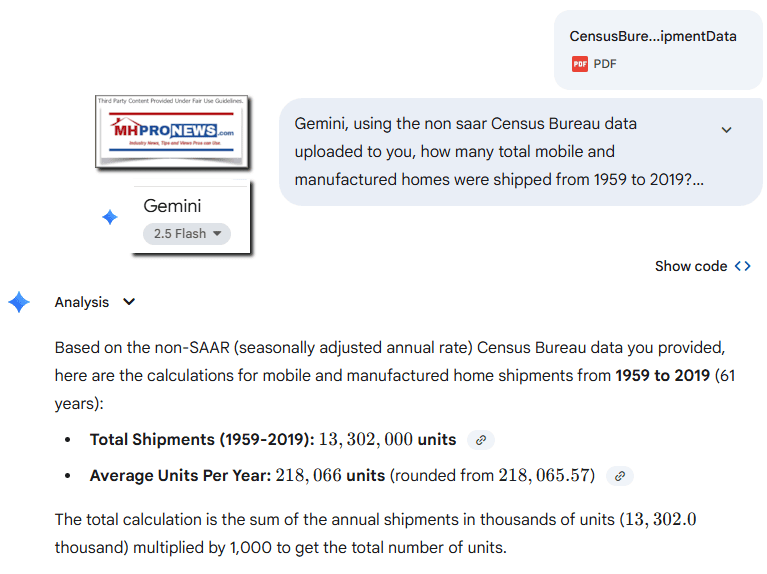767x574 pixels.
Task: Click the Gemini sparkle icon beside Analysis
Action: pyautogui.click(x=19, y=302)
